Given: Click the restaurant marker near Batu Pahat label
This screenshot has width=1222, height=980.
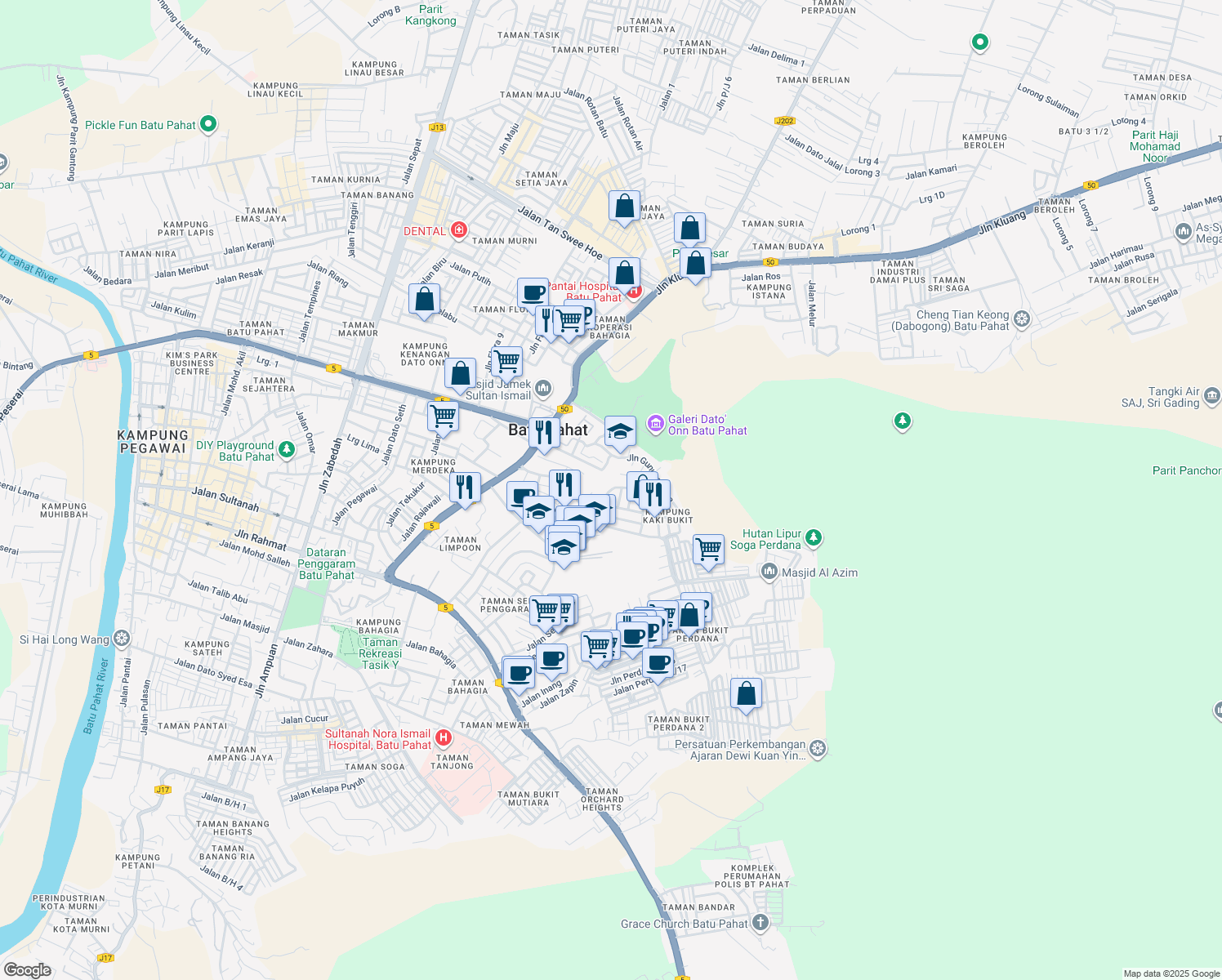Looking at the screenshot, I should click(x=543, y=430).
